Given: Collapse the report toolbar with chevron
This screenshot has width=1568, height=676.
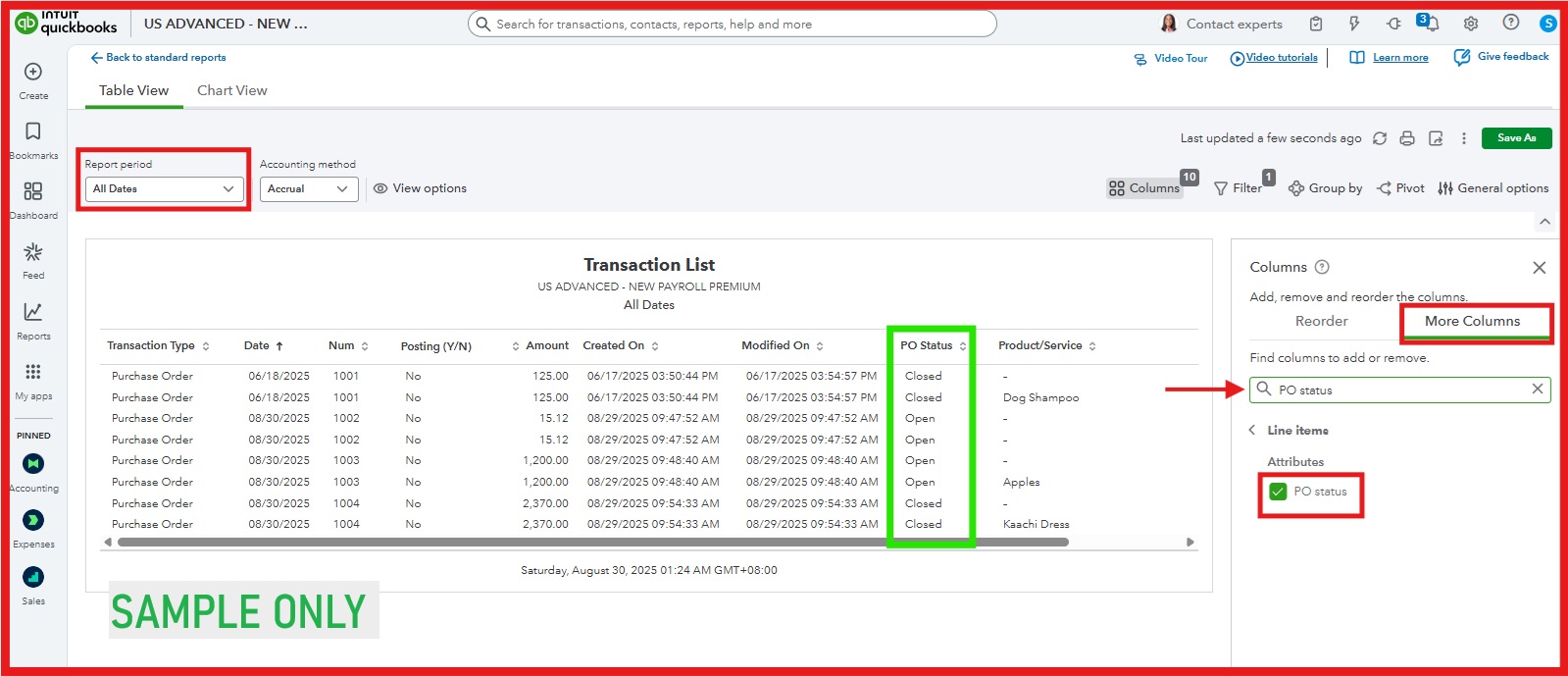Looking at the screenshot, I should tap(1544, 222).
